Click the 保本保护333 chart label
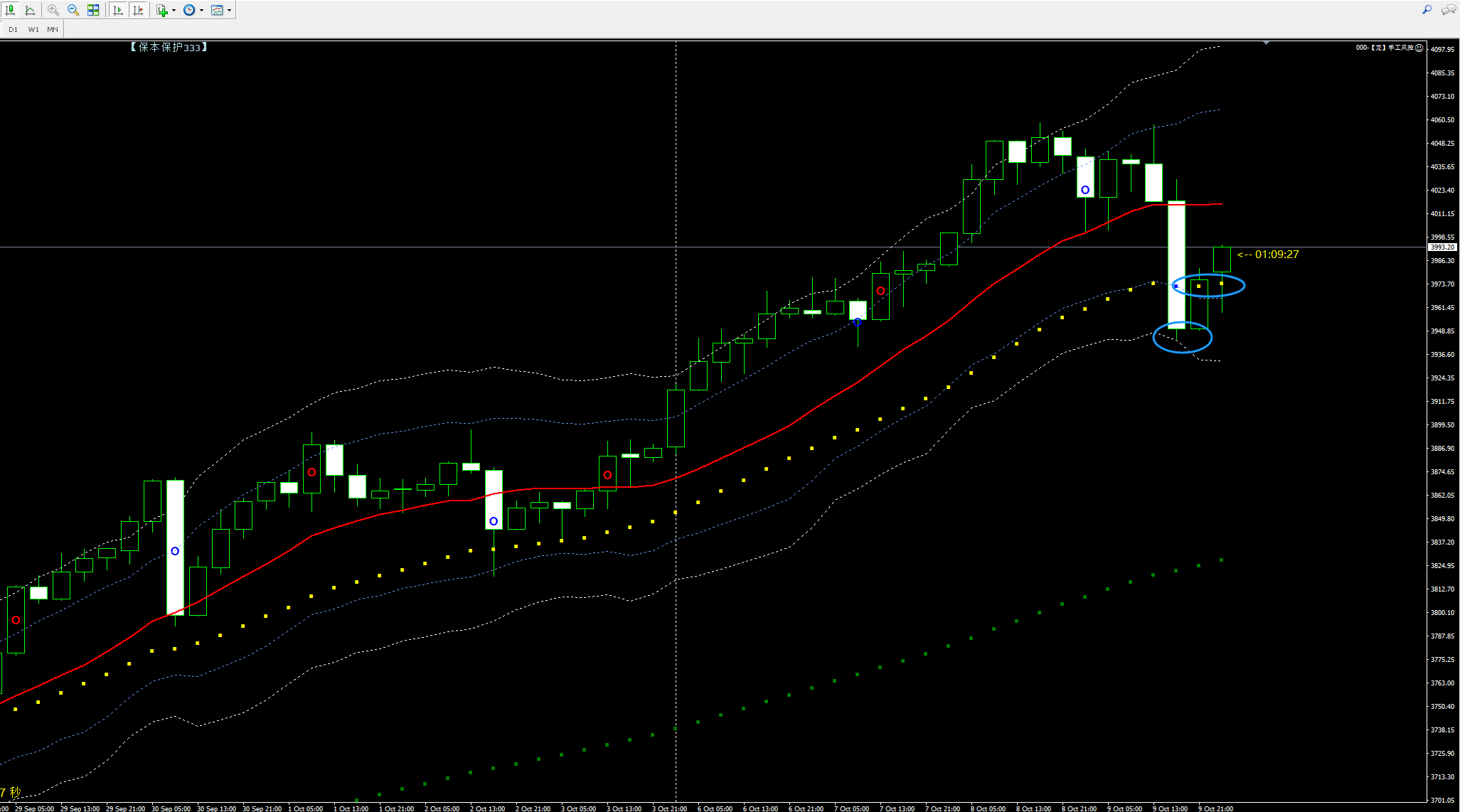Screen dimensions: 1460x812 click(169, 47)
